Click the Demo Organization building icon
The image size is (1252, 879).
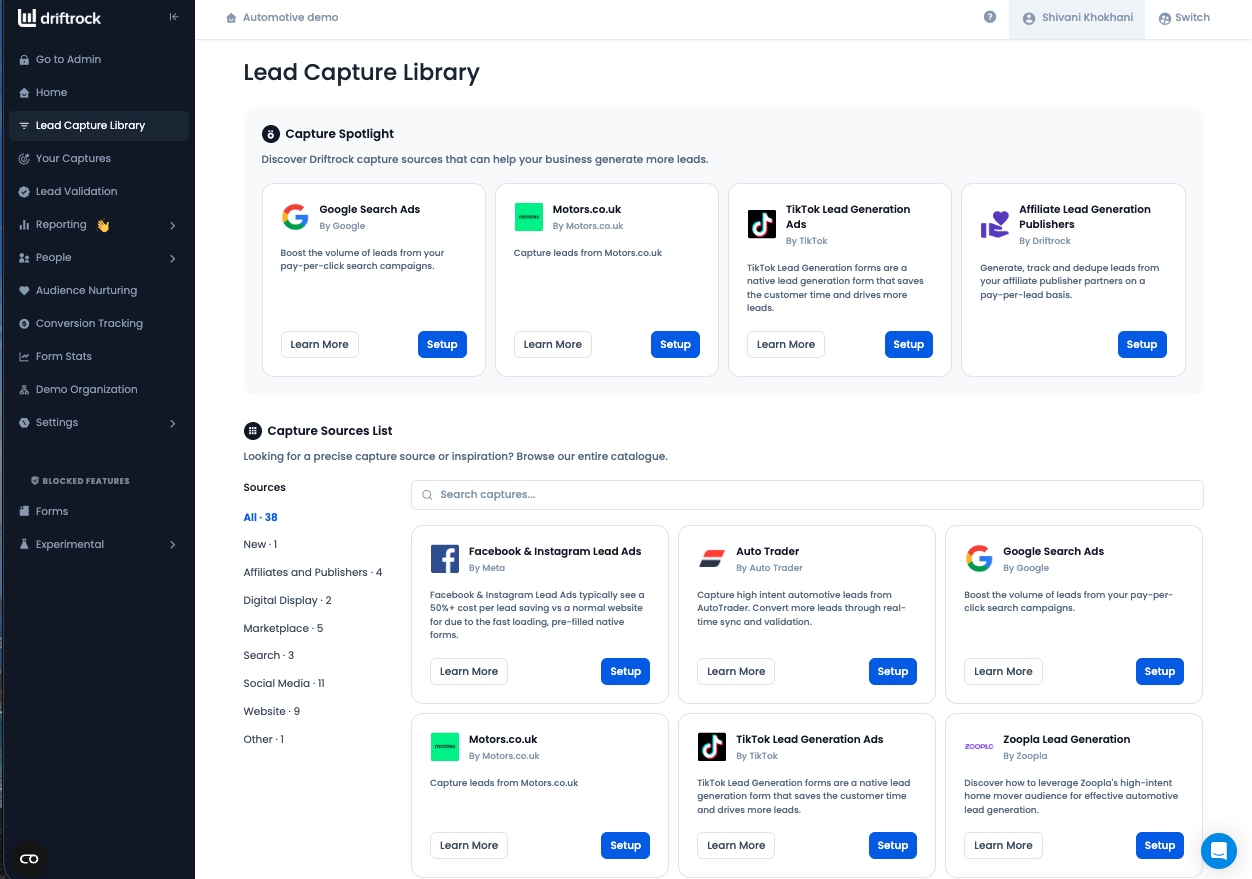pyautogui.click(x=24, y=390)
